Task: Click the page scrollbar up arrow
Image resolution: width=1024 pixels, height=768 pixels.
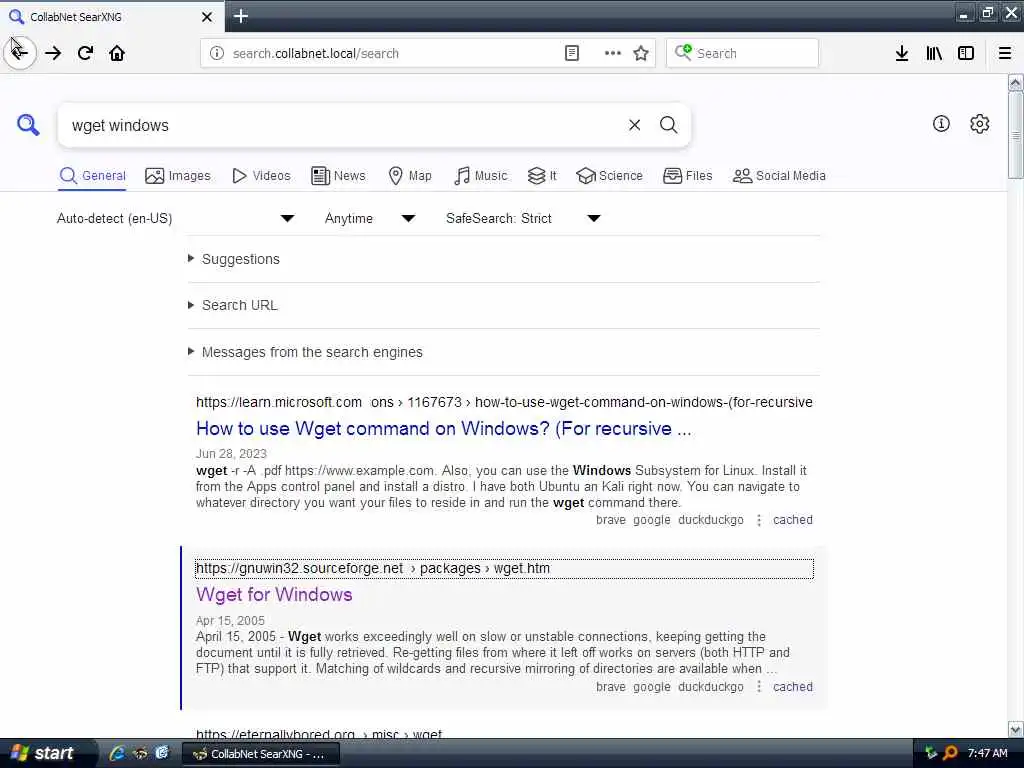Action: click(x=1016, y=83)
